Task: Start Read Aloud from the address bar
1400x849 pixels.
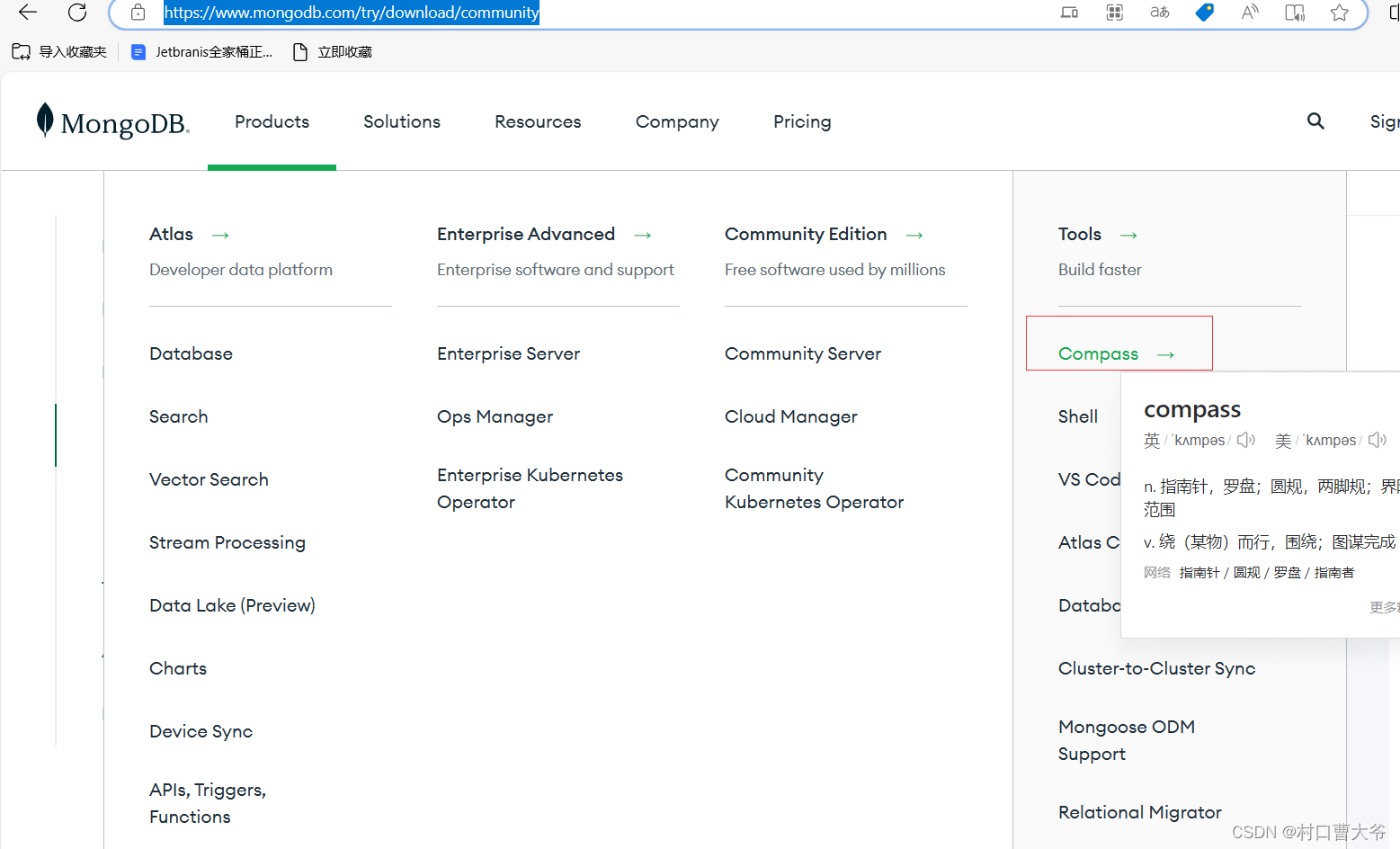Action: pyautogui.click(x=1249, y=13)
